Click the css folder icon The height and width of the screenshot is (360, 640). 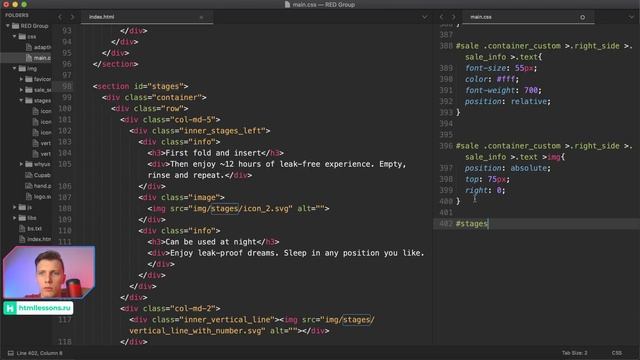point(22,36)
